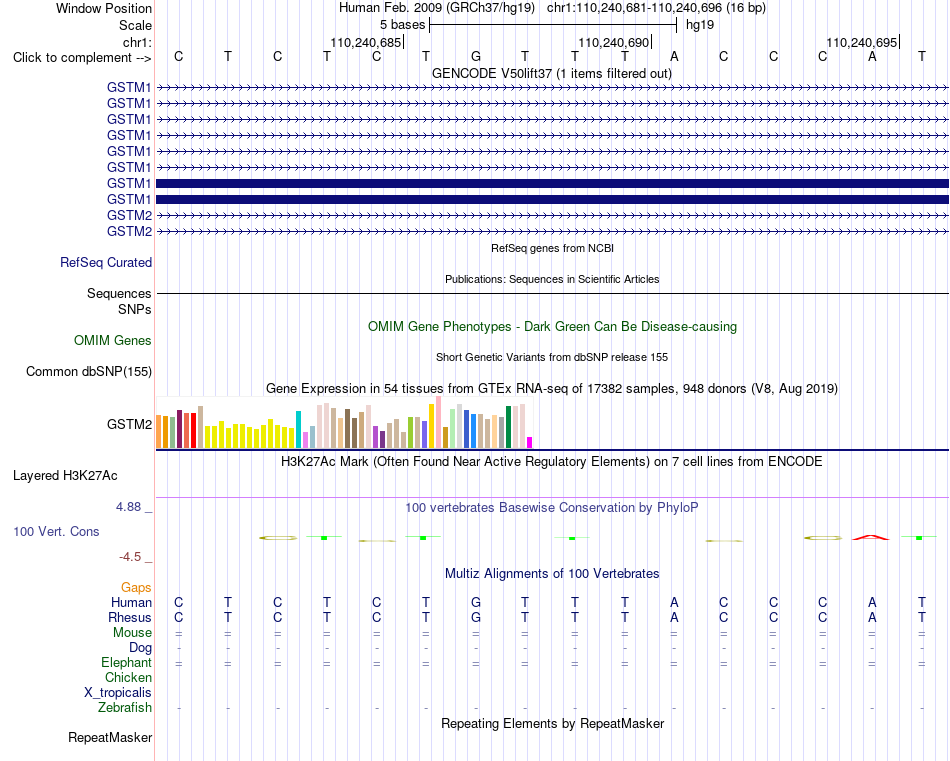Select the Chicken alignment row label
This screenshot has height=761, width=950.
(128, 677)
